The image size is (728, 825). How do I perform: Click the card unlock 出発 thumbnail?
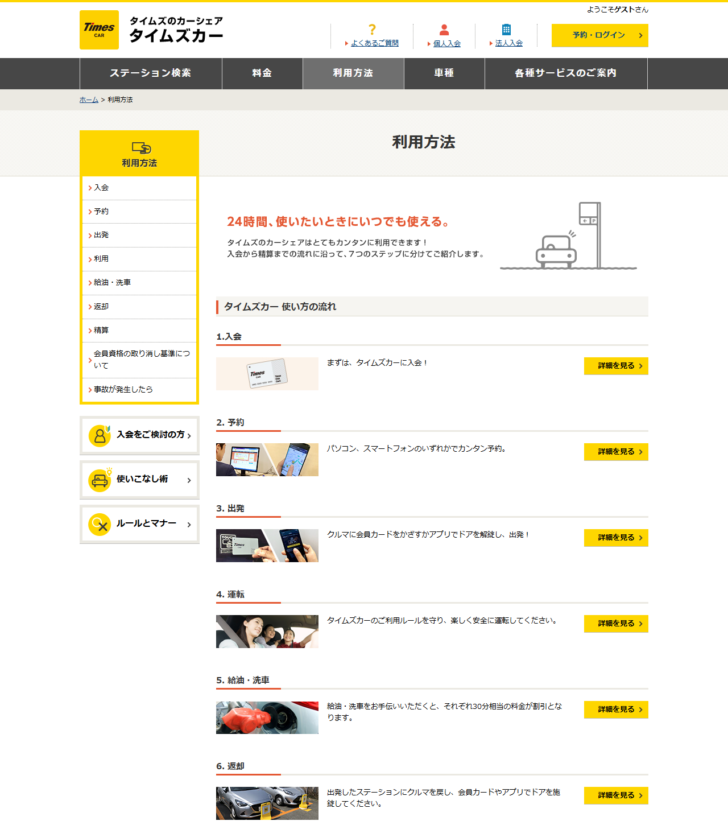267,545
